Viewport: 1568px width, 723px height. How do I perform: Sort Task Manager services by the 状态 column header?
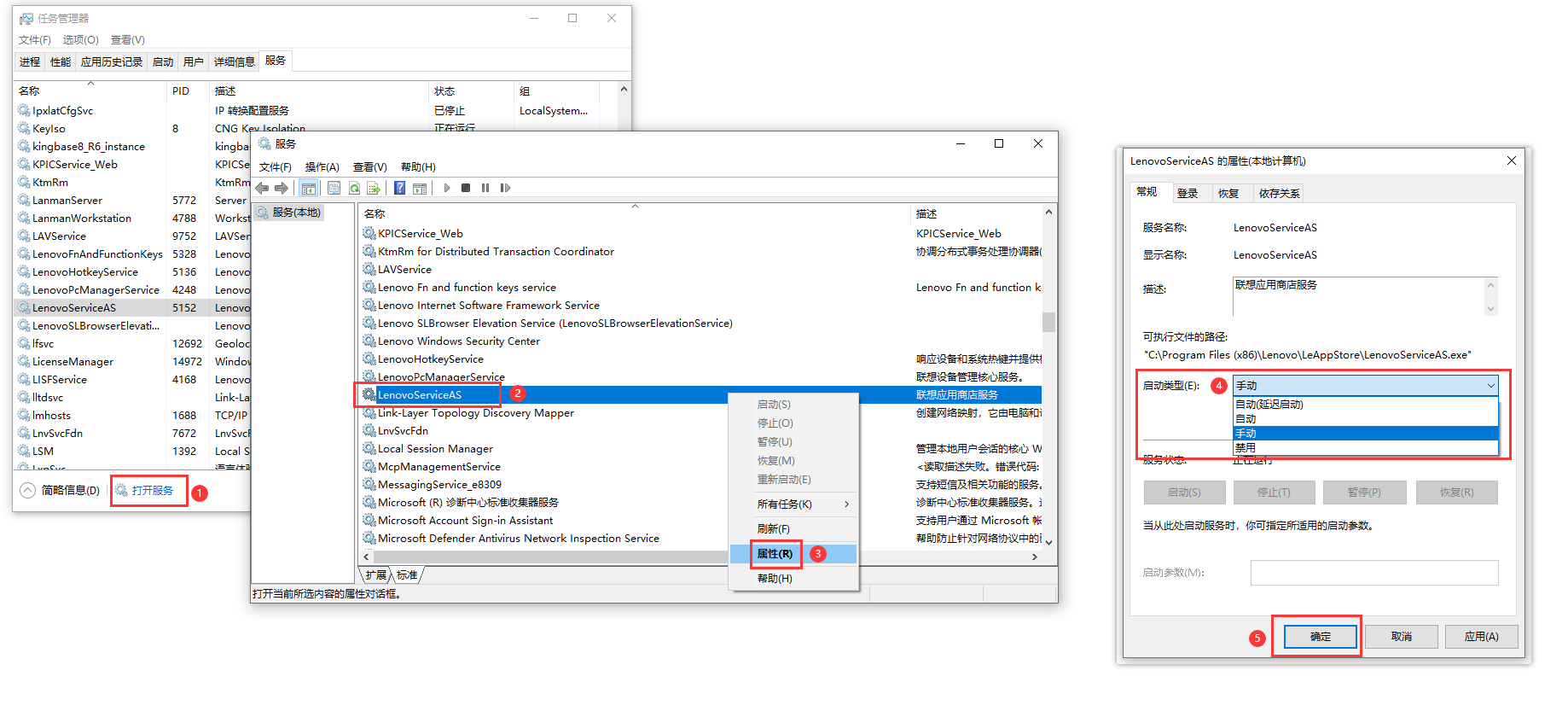tap(471, 91)
